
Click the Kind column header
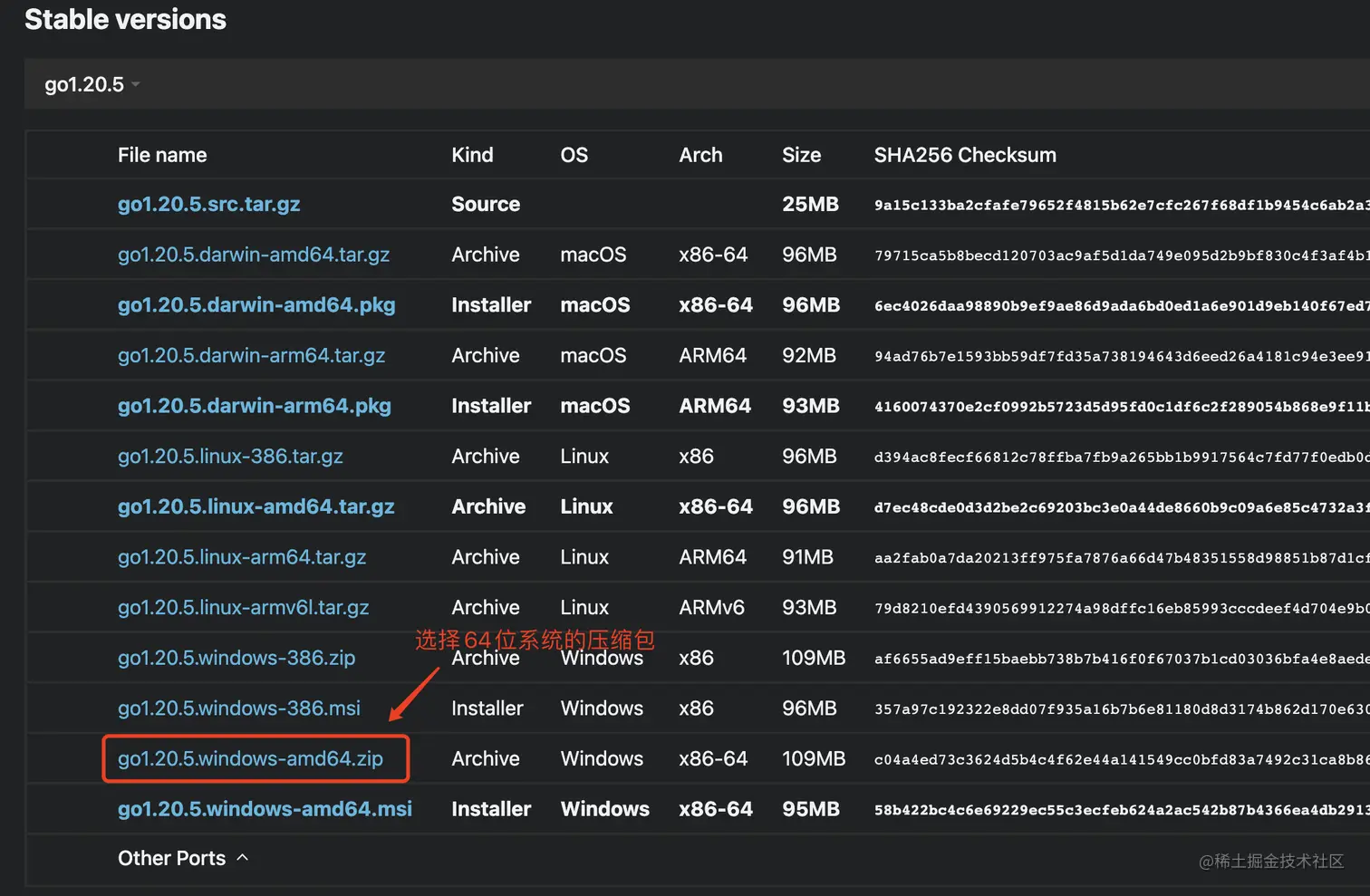[473, 155]
